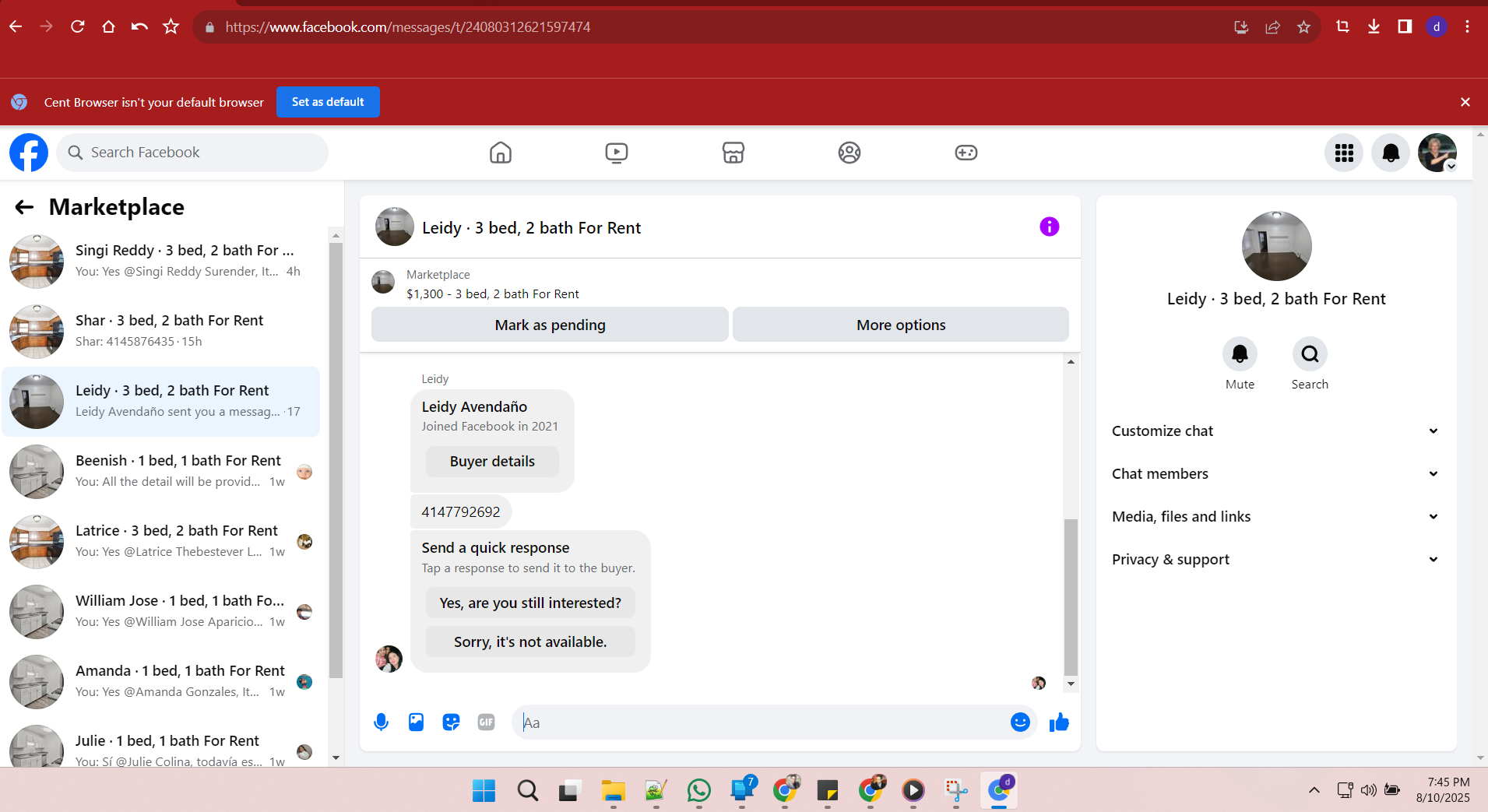Click the chat messages scrollbar
Screen dimensions: 1488x812
click(x=1071, y=596)
